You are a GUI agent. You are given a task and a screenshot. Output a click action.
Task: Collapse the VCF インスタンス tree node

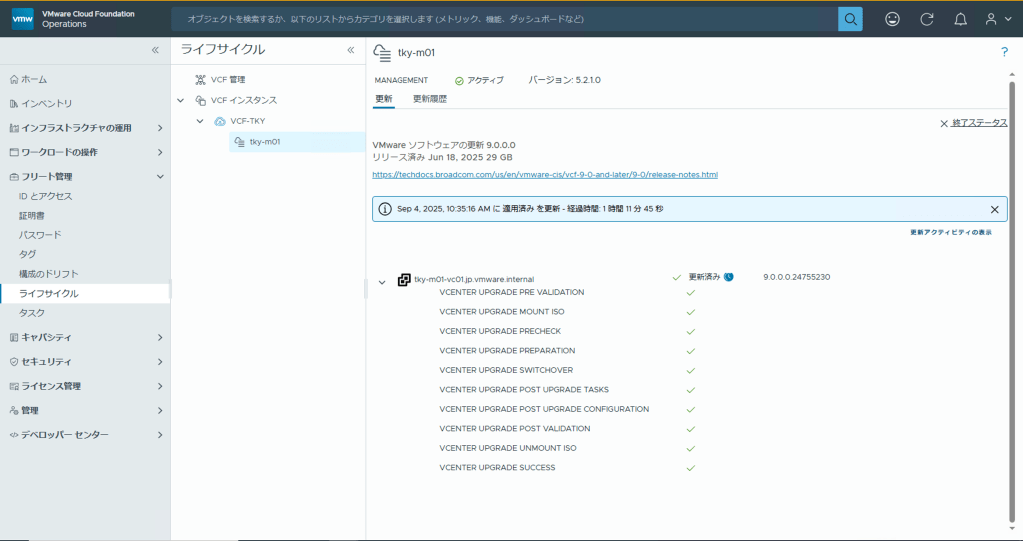point(181,100)
